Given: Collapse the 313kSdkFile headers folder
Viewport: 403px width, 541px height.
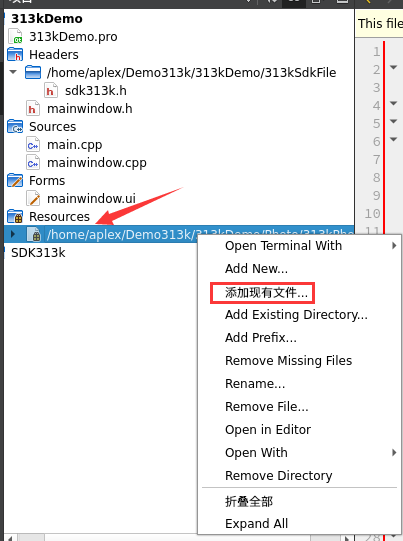Looking at the screenshot, I should tap(13, 72).
